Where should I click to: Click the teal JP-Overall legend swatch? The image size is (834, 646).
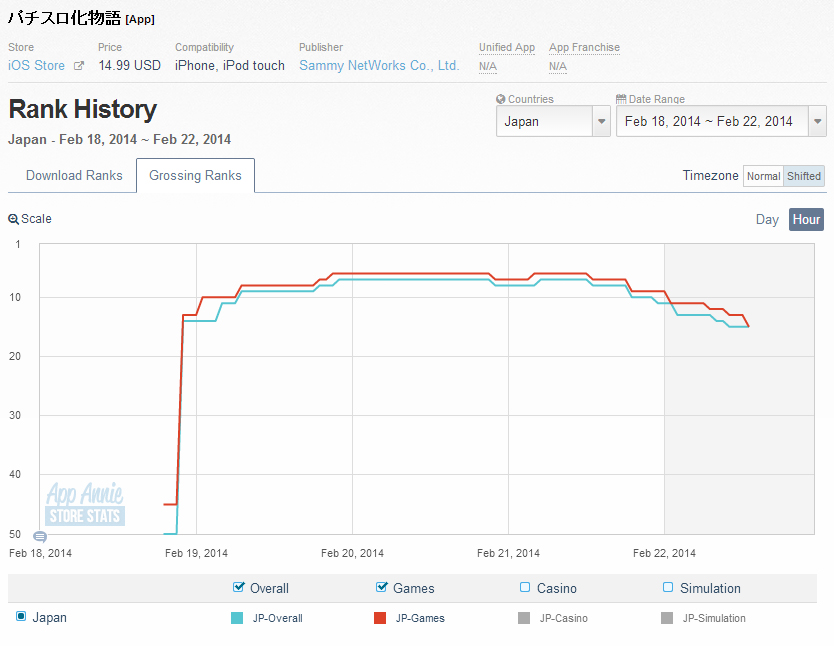(237, 618)
